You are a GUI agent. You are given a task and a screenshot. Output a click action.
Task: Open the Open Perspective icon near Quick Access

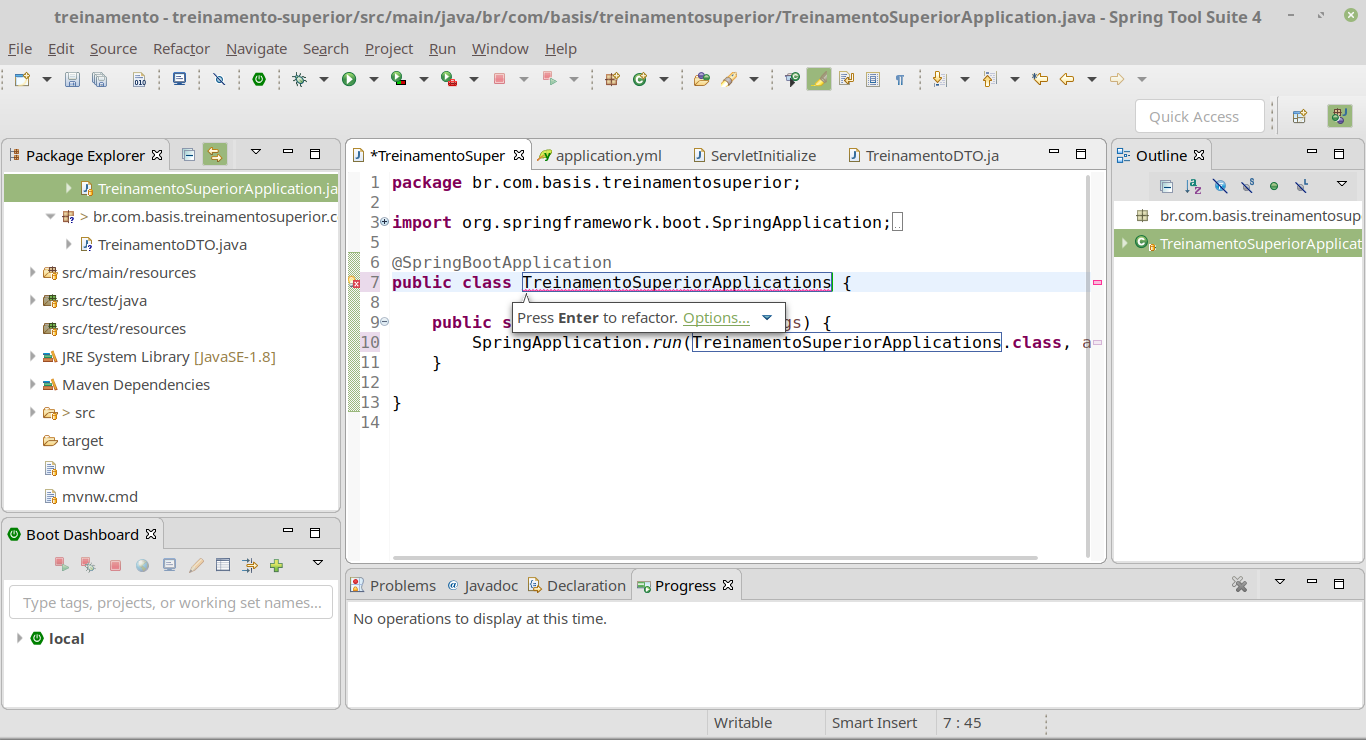[1299, 116]
